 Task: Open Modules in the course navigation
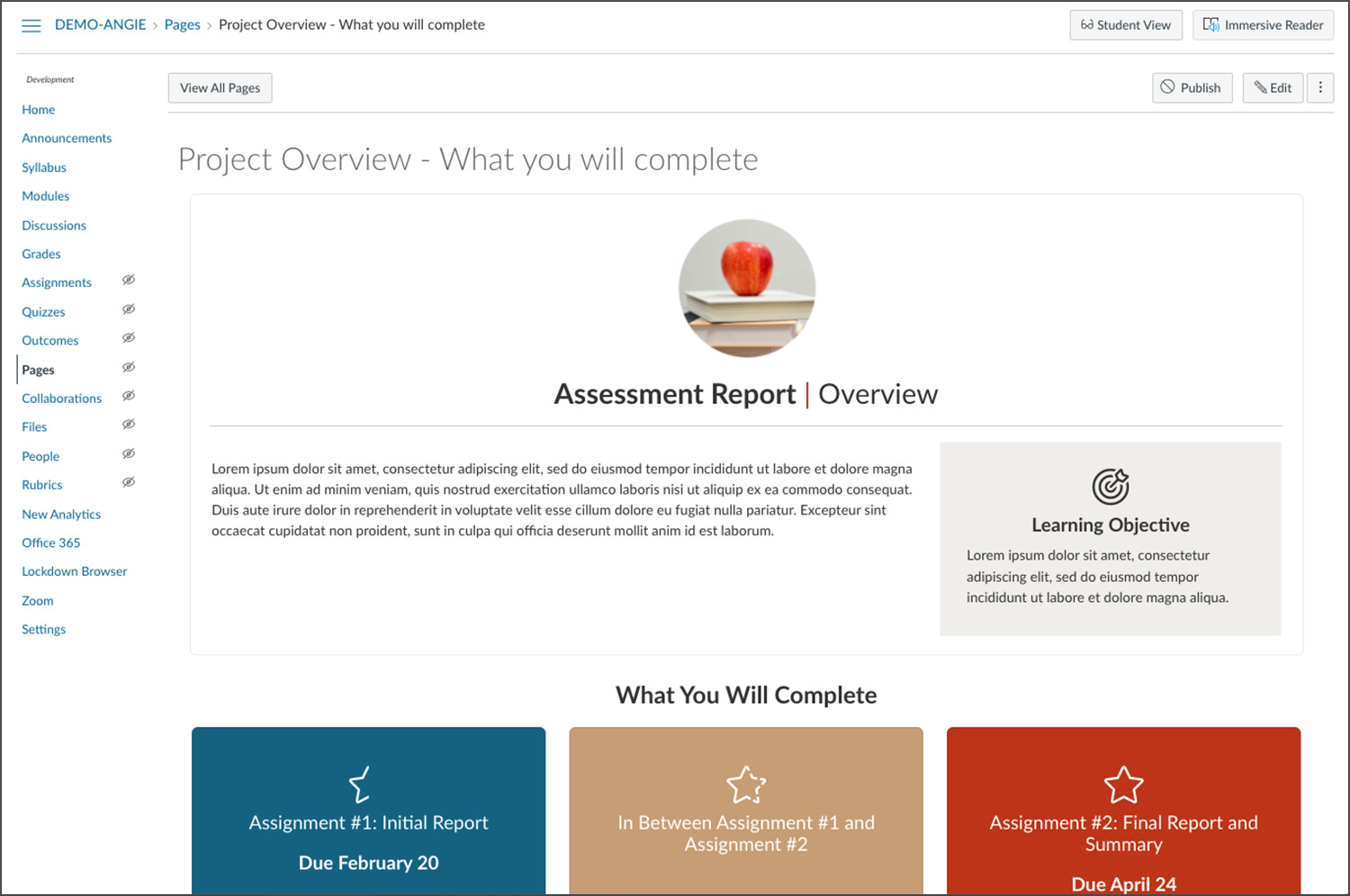click(46, 196)
